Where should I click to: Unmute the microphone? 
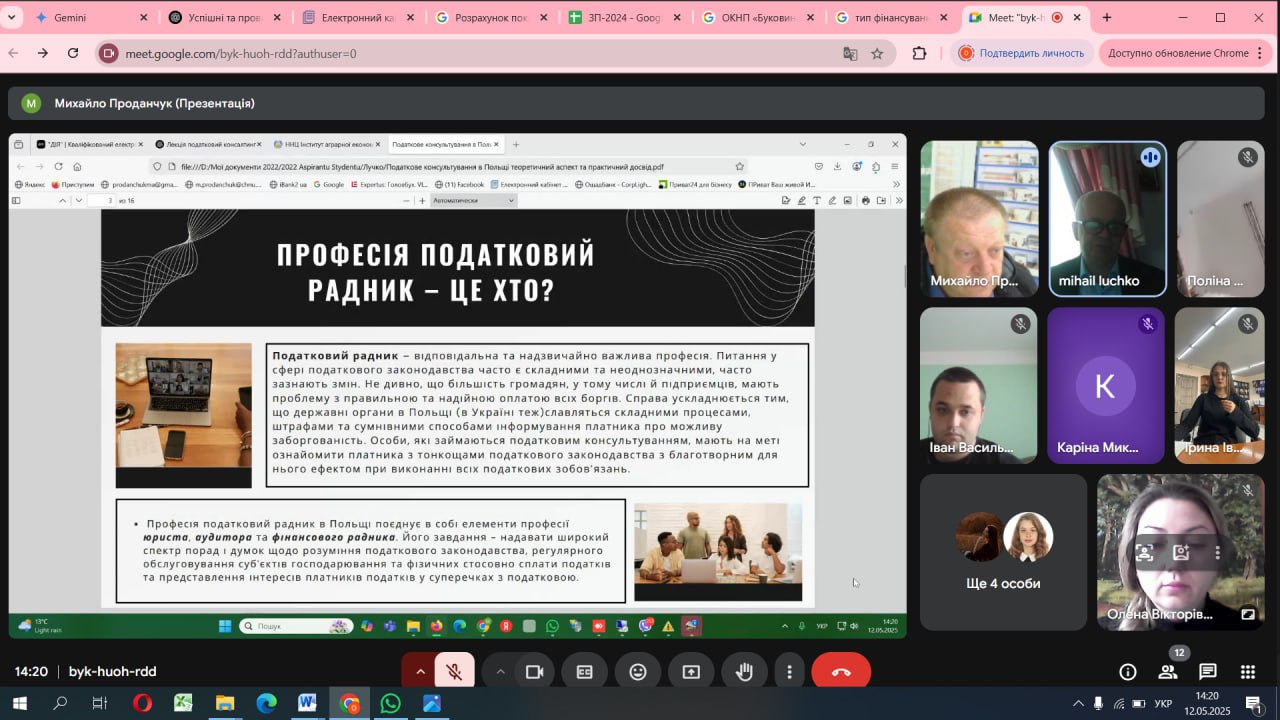(454, 672)
